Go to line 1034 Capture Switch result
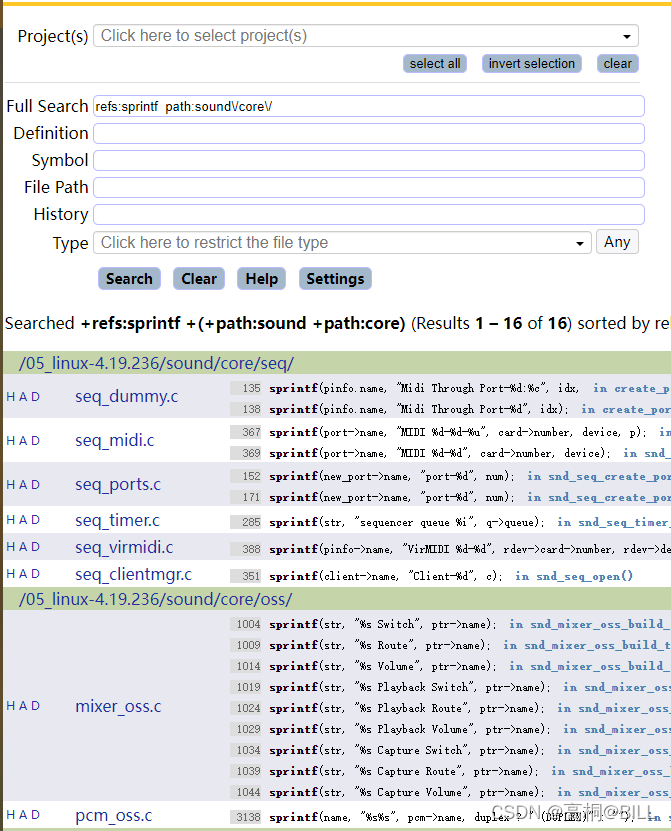The height and width of the screenshot is (831, 671). pos(246,750)
